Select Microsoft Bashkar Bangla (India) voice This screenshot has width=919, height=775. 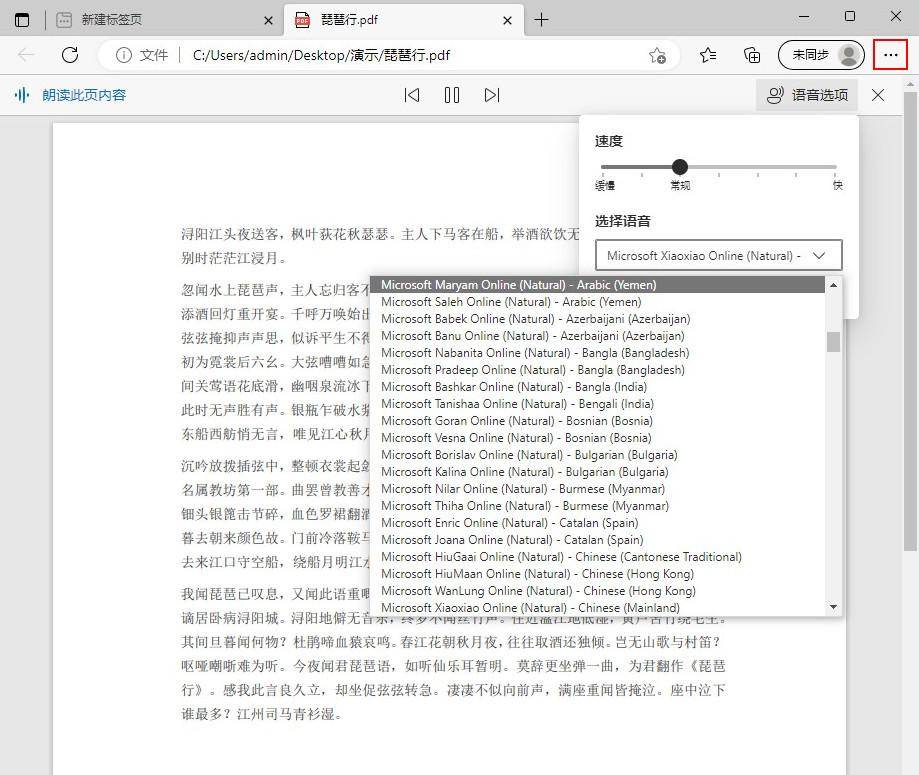[x=598, y=387]
